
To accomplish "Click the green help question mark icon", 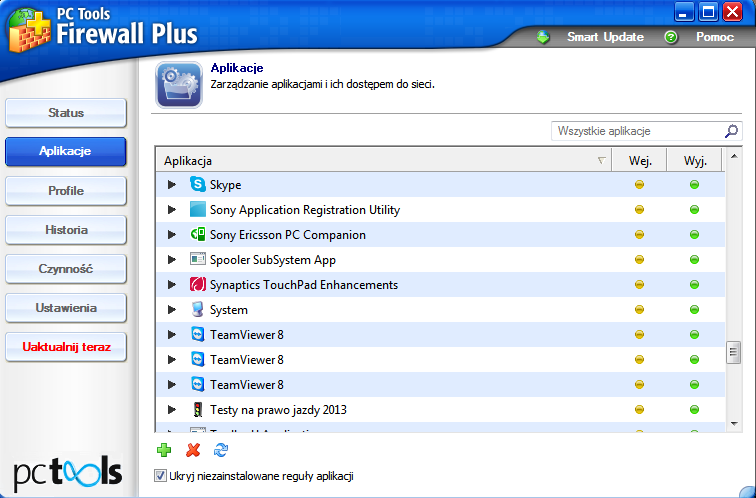I will point(671,37).
